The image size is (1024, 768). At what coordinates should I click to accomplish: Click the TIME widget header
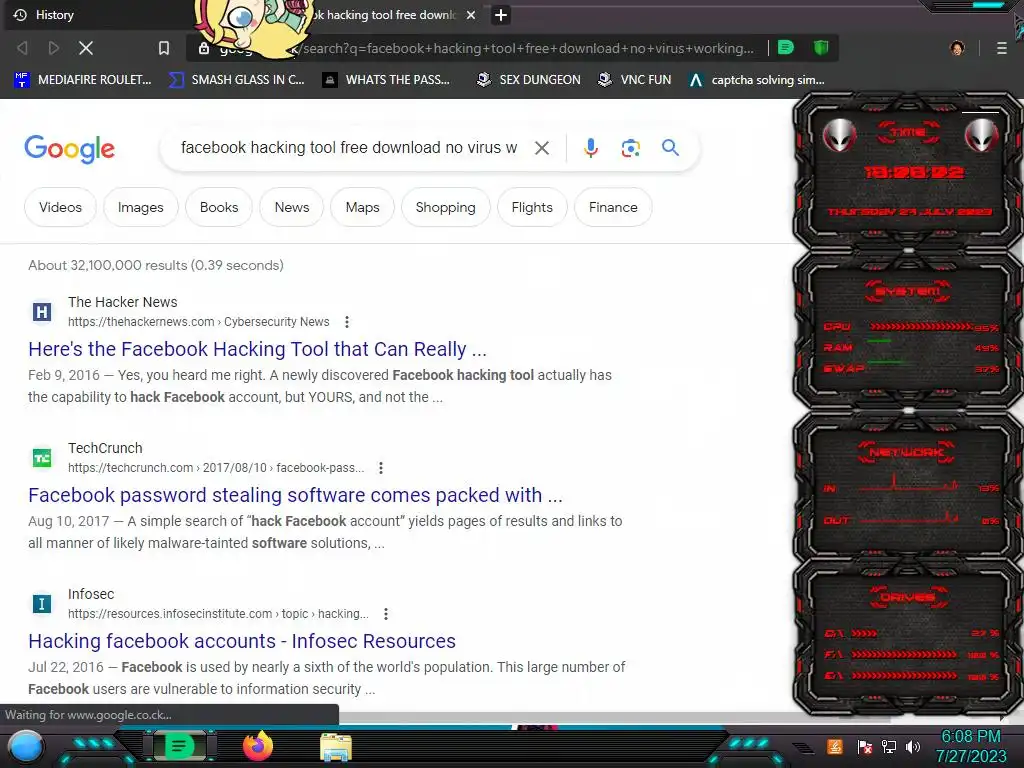click(x=908, y=132)
